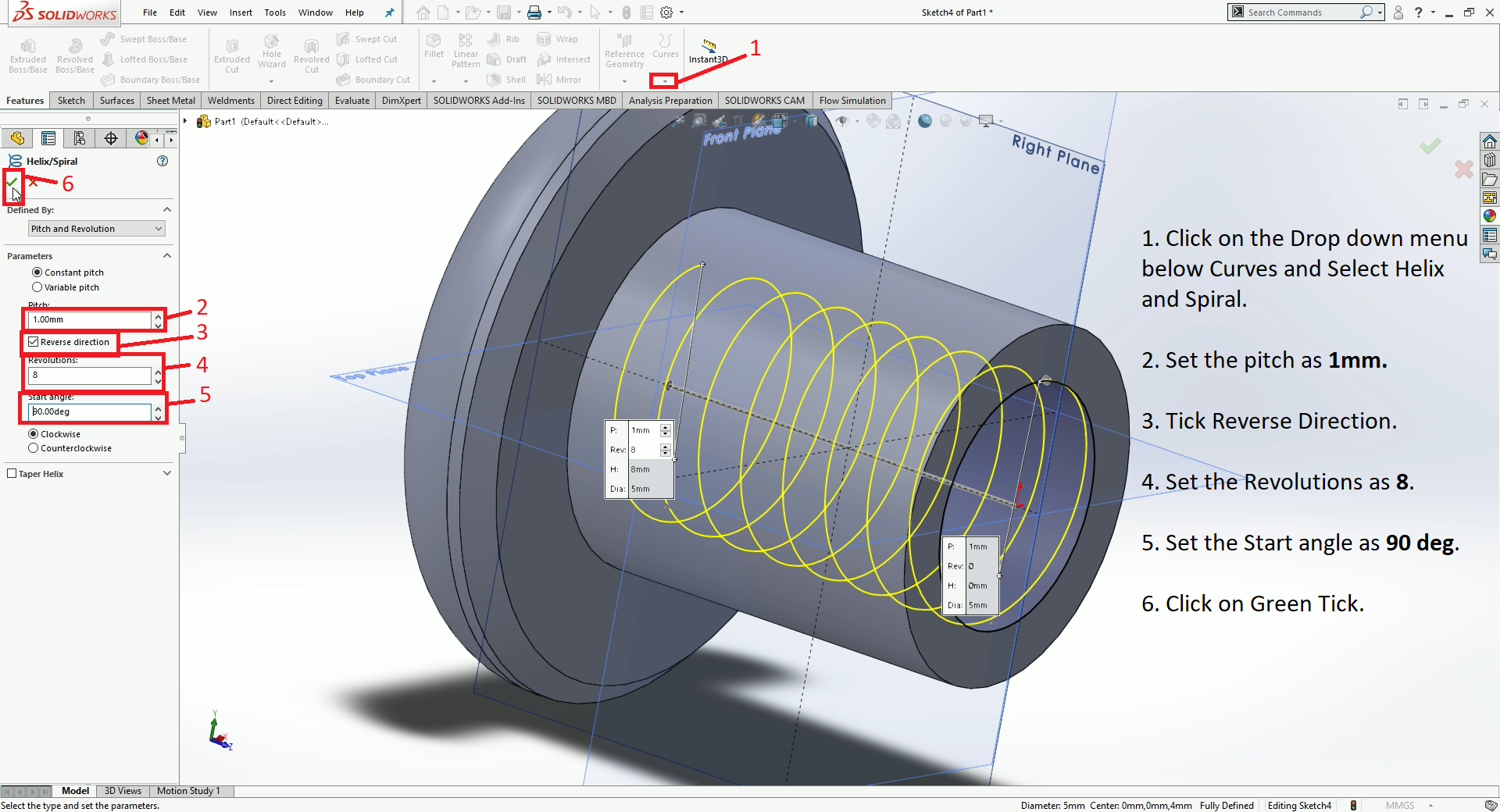Open Helix/Spiral help icon
This screenshot has height=812, width=1500.
pyautogui.click(x=162, y=161)
